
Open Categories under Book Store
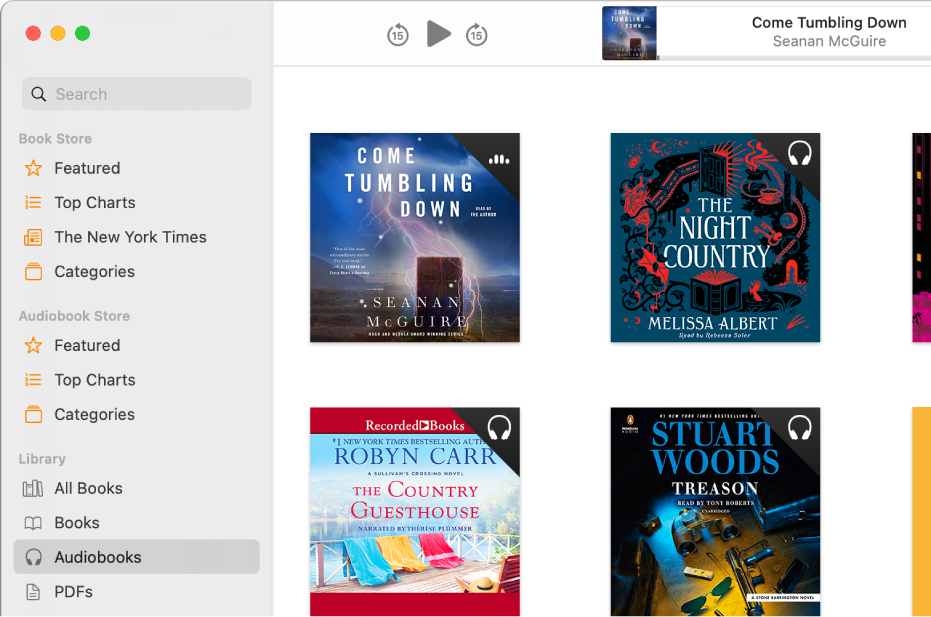[137, 271]
